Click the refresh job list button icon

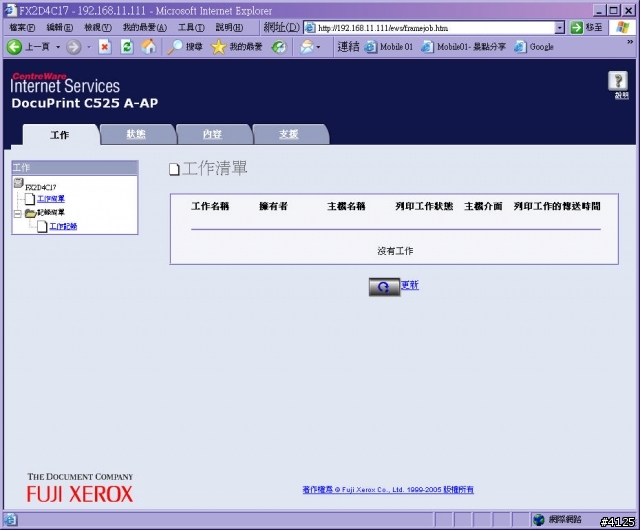384,287
